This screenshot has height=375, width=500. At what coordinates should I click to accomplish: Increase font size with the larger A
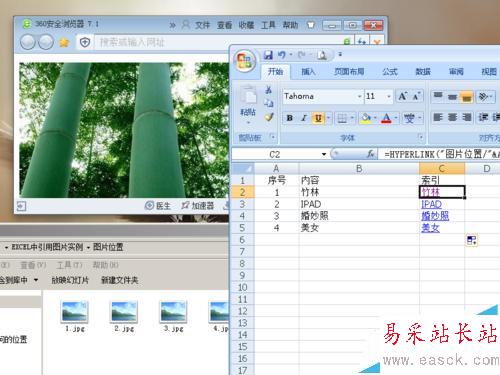tap(403, 96)
